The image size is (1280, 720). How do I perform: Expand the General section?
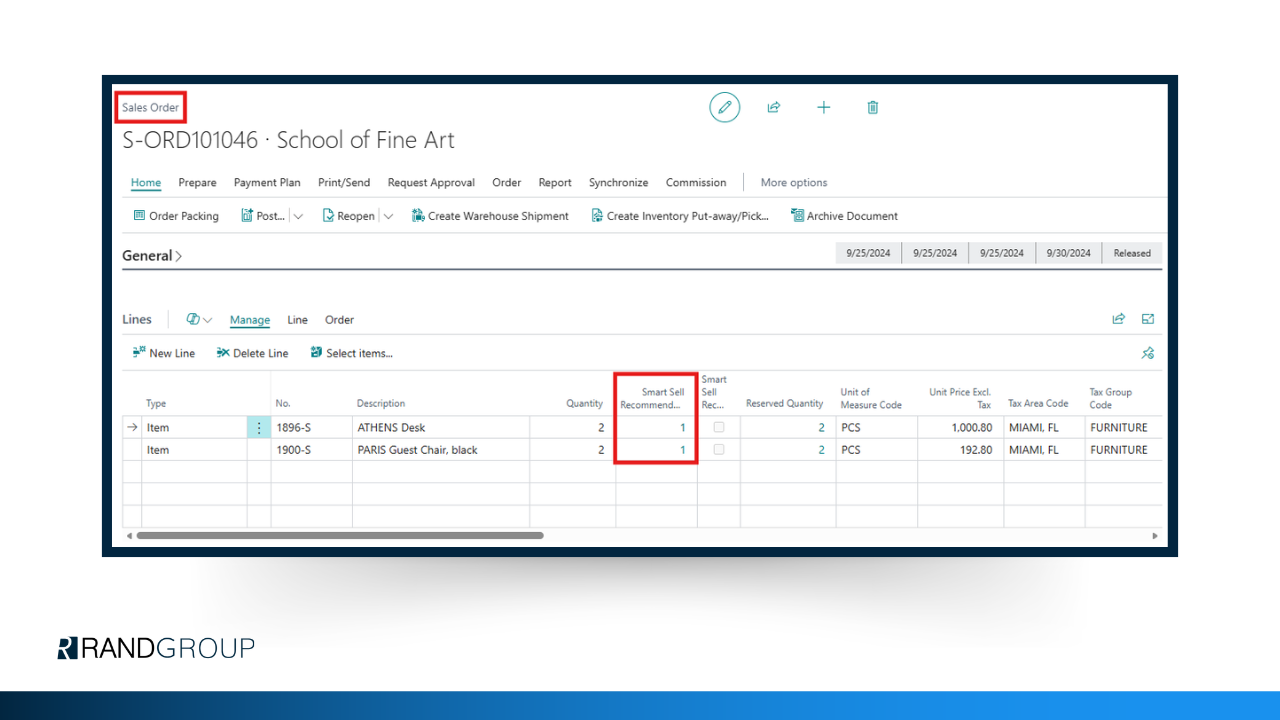pyautogui.click(x=152, y=256)
